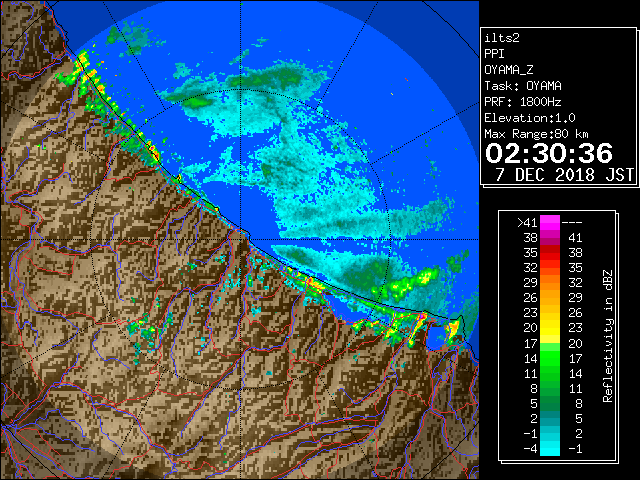Pick the purple 38 to 41 dBZ swatch
The image size is (640, 480).
coord(550,238)
